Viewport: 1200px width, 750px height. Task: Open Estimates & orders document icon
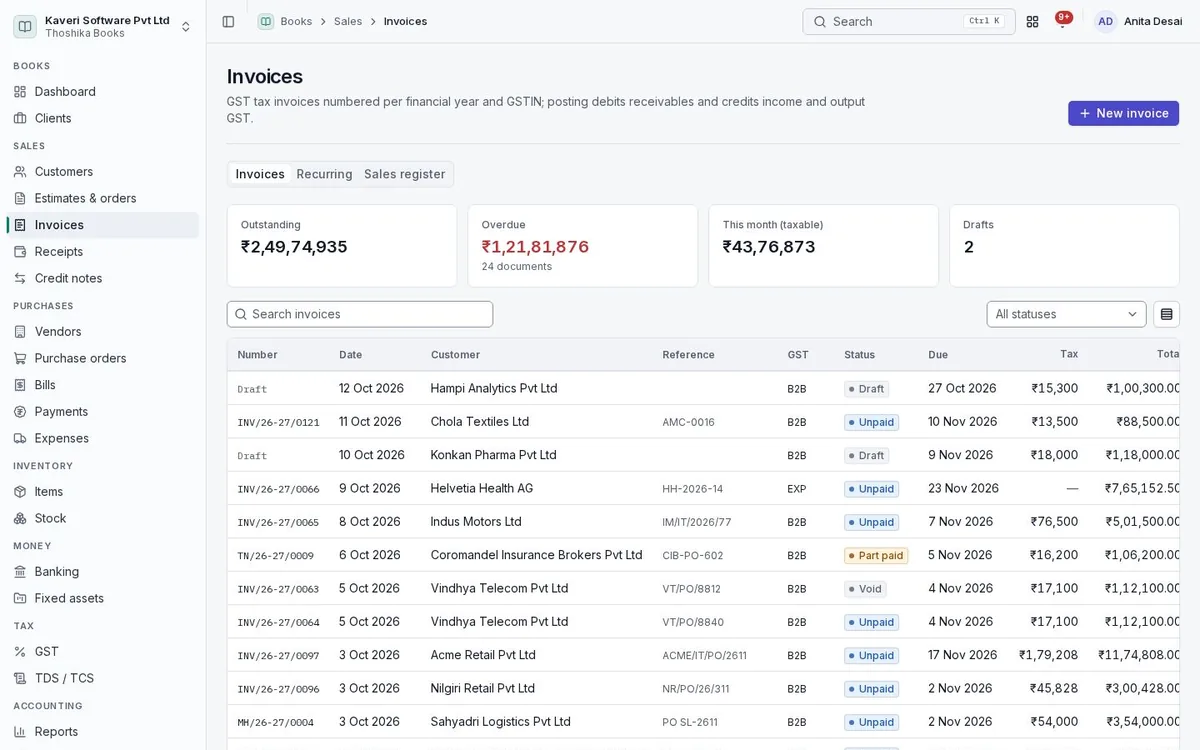click(x=20, y=198)
